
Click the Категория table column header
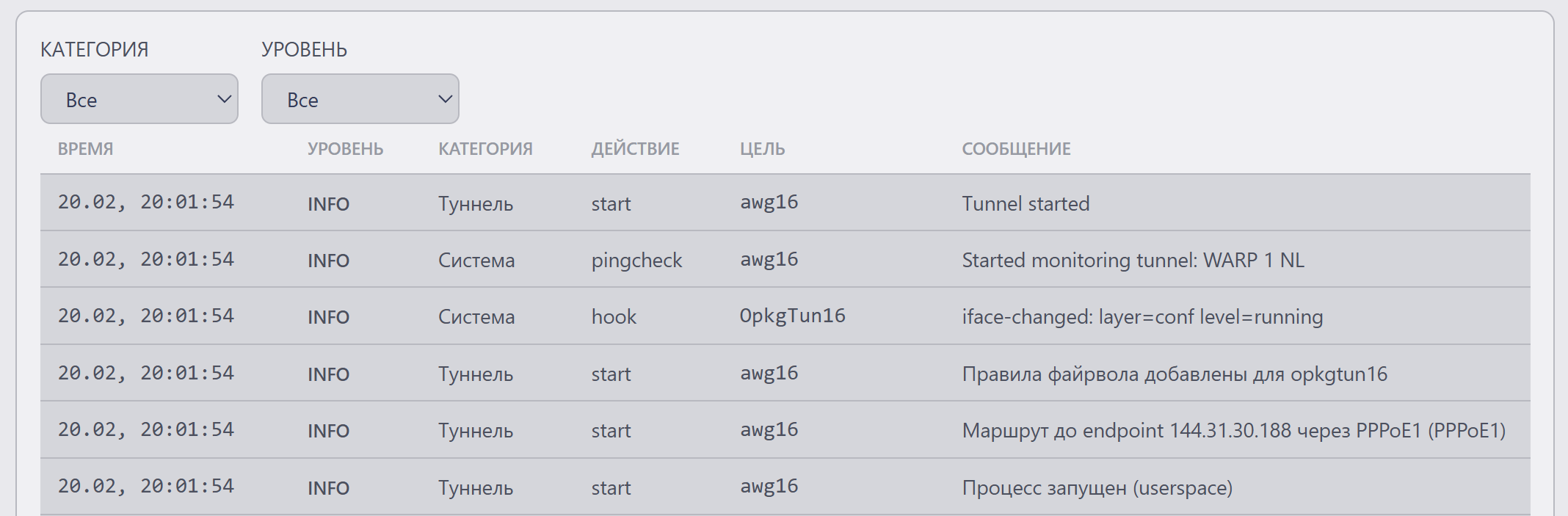tap(485, 149)
